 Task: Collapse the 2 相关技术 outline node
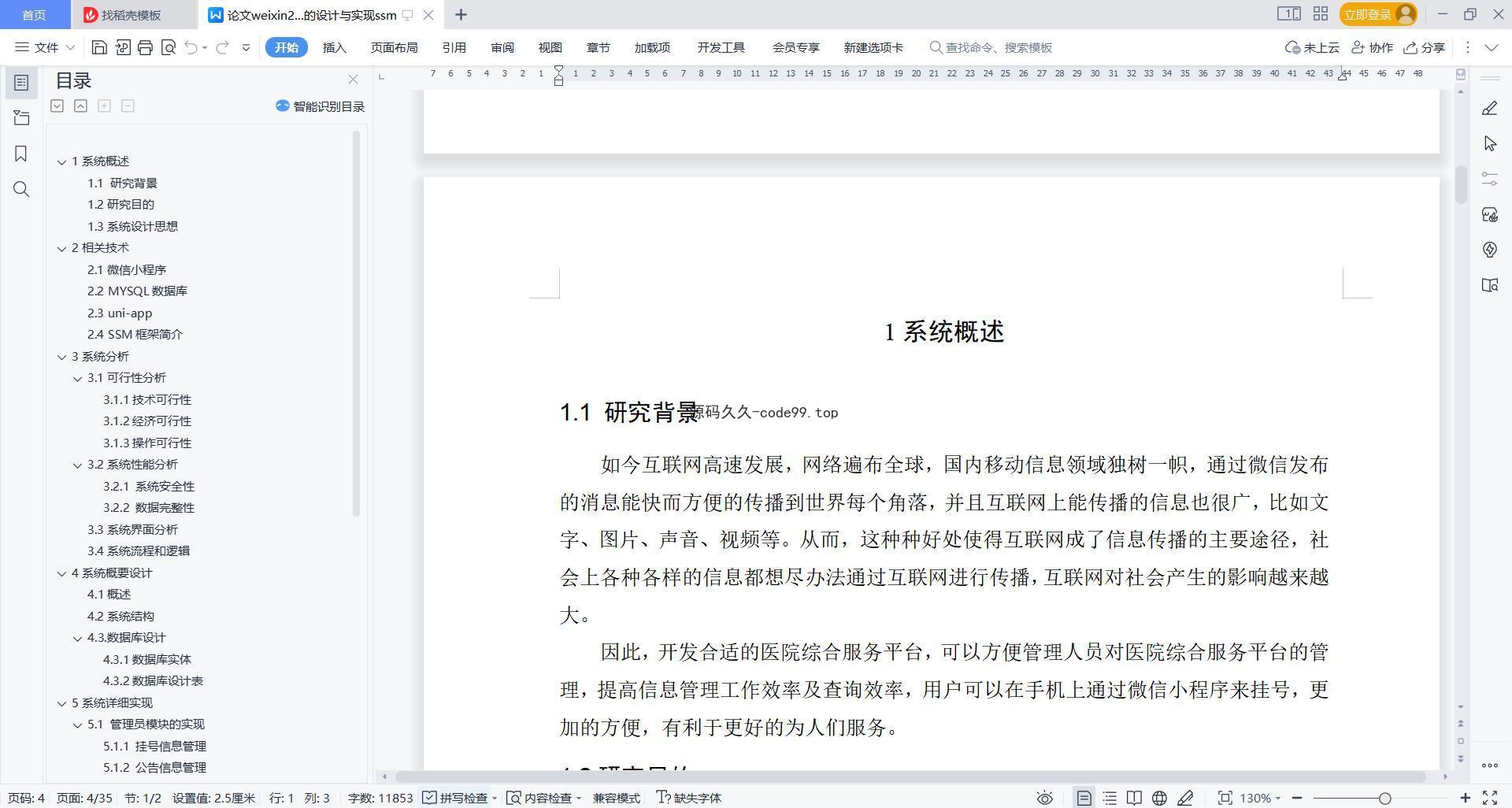click(61, 248)
